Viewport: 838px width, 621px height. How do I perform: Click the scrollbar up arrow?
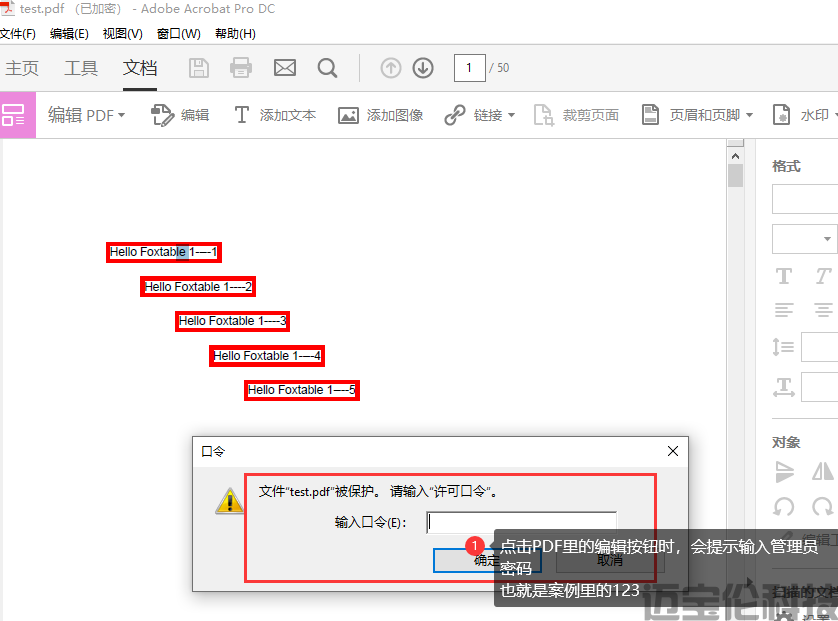735,156
